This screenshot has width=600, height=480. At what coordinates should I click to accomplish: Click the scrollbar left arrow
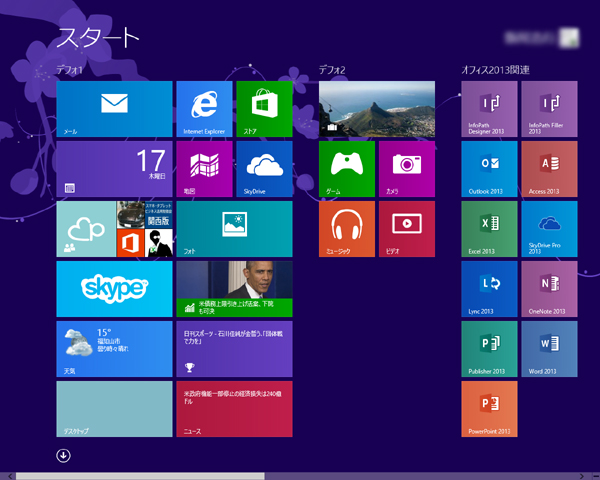coord(10,476)
